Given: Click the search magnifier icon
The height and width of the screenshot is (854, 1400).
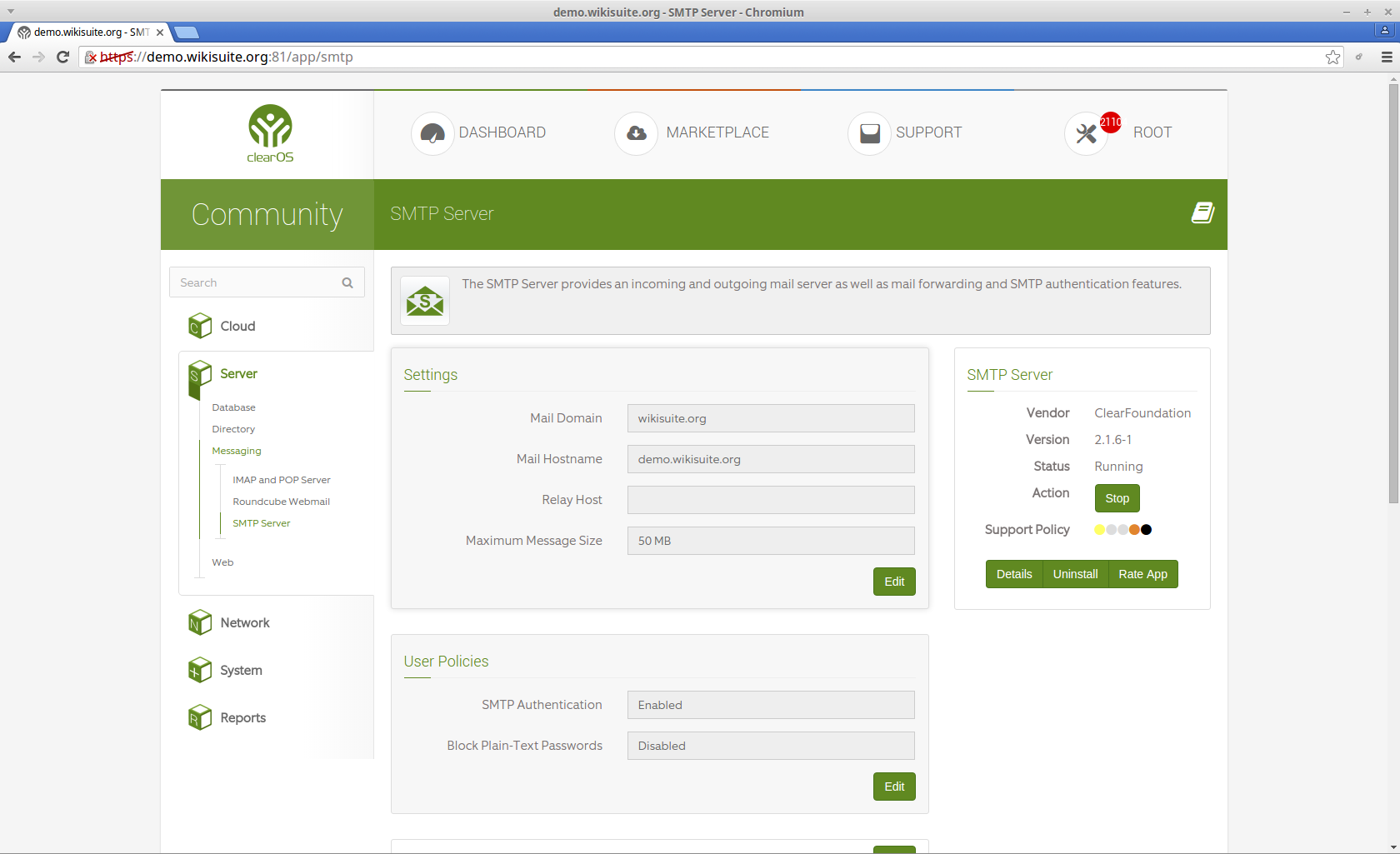Looking at the screenshot, I should (x=347, y=283).
